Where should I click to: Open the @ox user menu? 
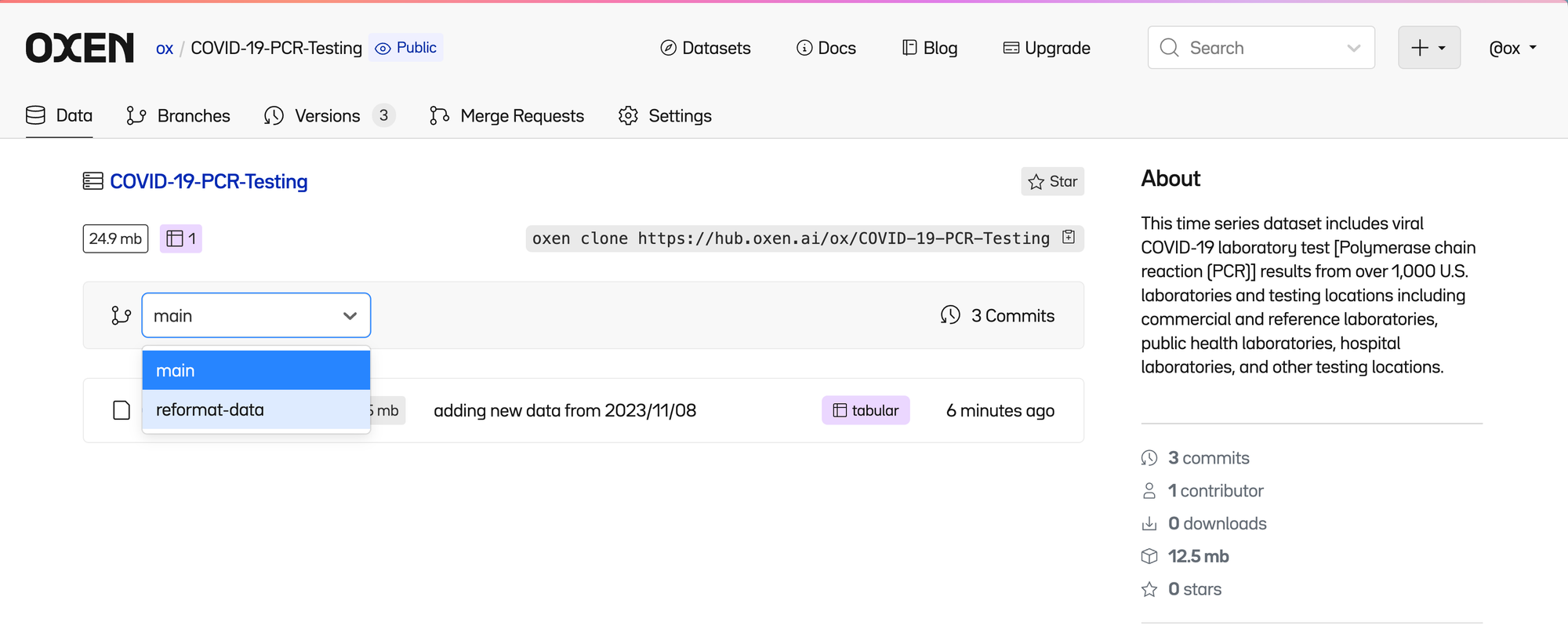click(1513, 48)
